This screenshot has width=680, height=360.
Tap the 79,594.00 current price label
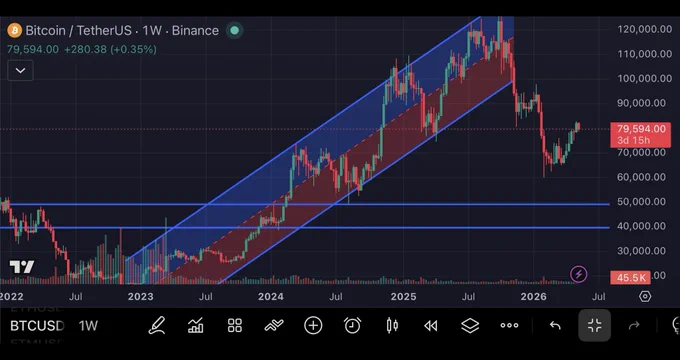641,129
